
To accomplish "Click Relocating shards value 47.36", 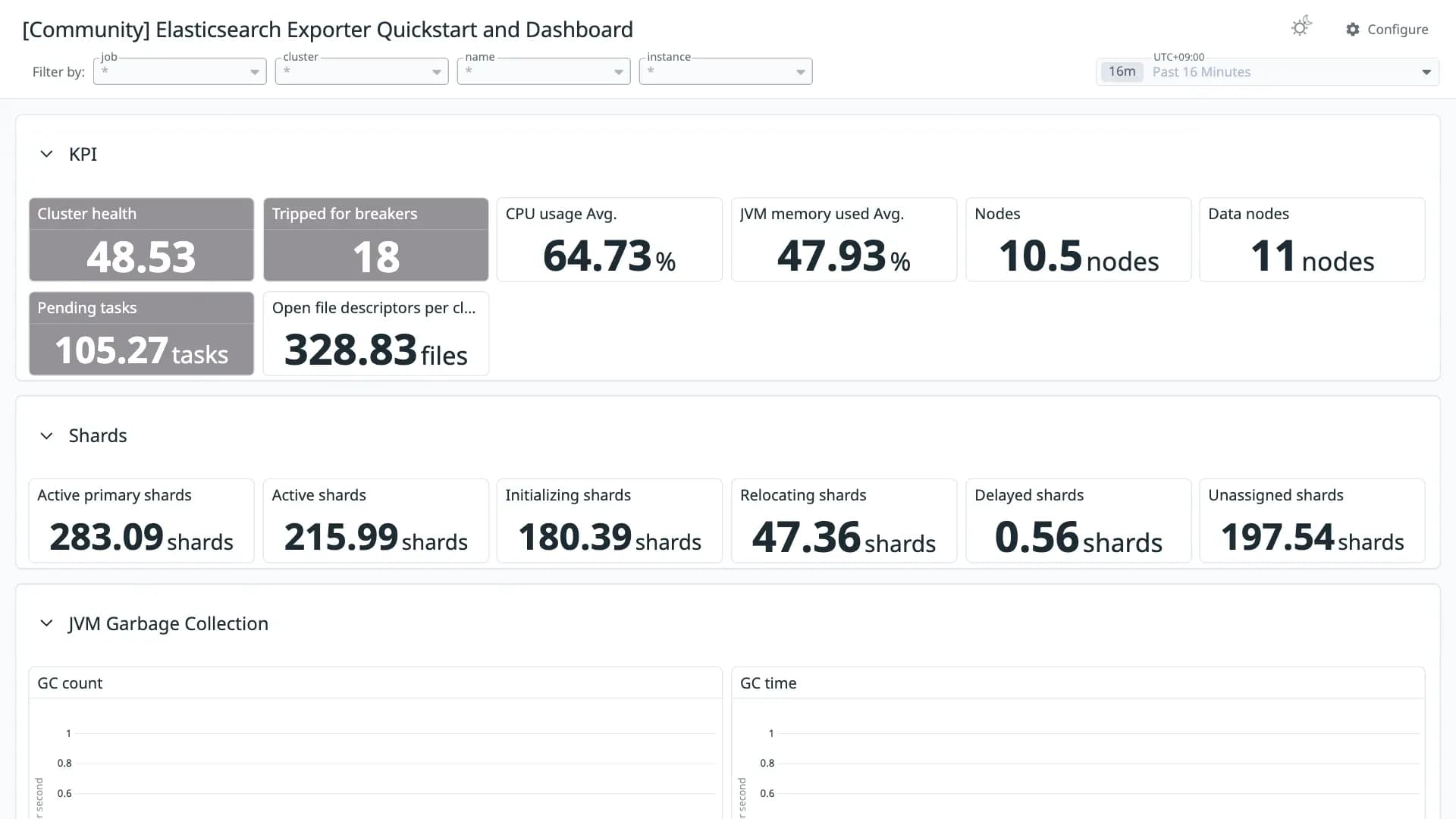I will point(806,537).
